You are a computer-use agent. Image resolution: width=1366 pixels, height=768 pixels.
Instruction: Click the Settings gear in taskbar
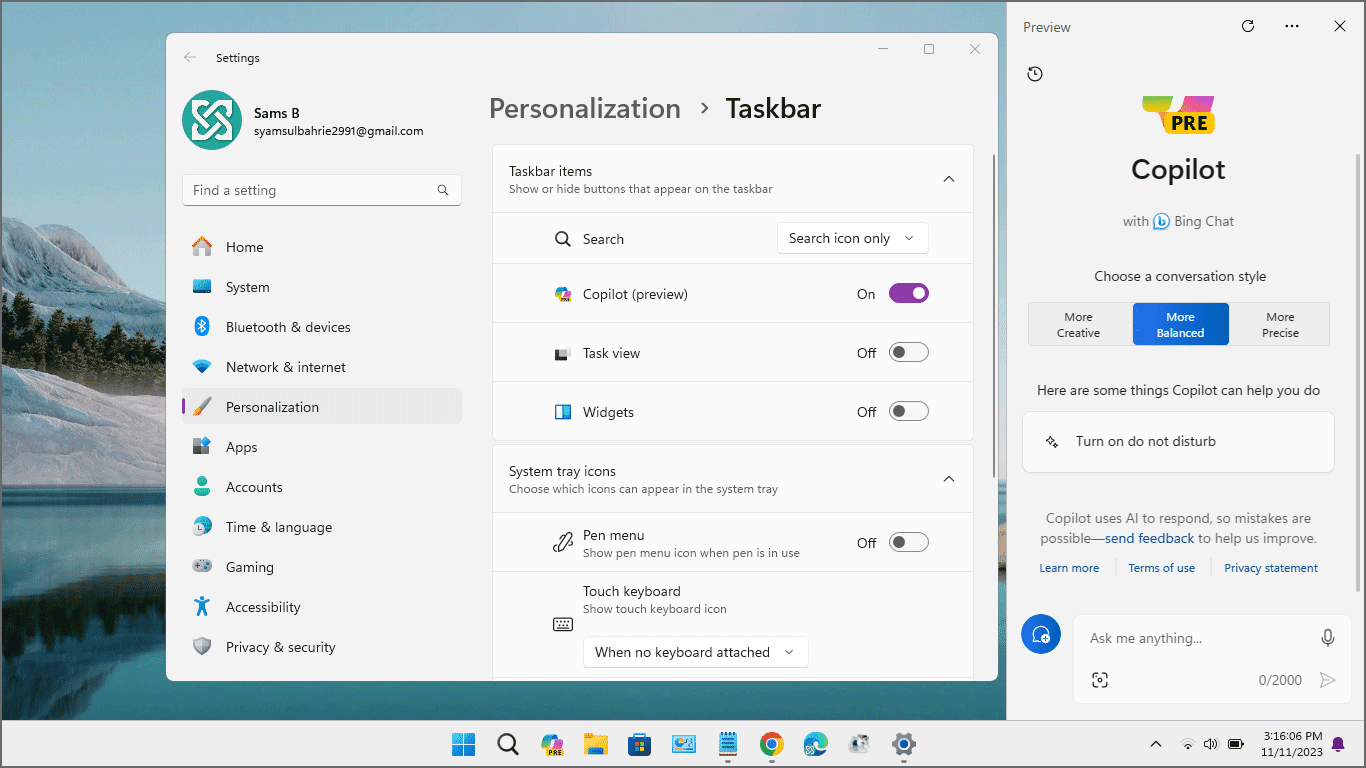pos(904,744)
